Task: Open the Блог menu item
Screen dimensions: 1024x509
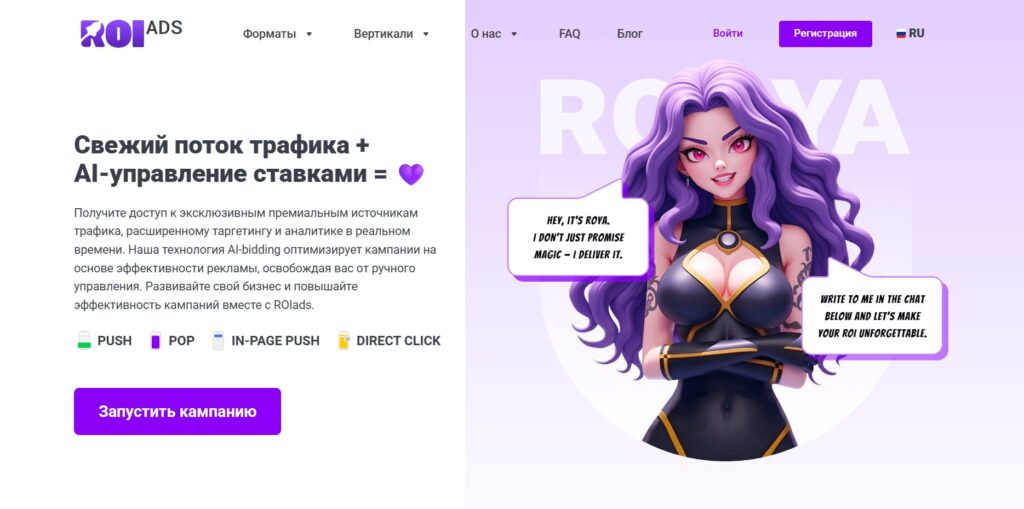Action: pos(630,34)
